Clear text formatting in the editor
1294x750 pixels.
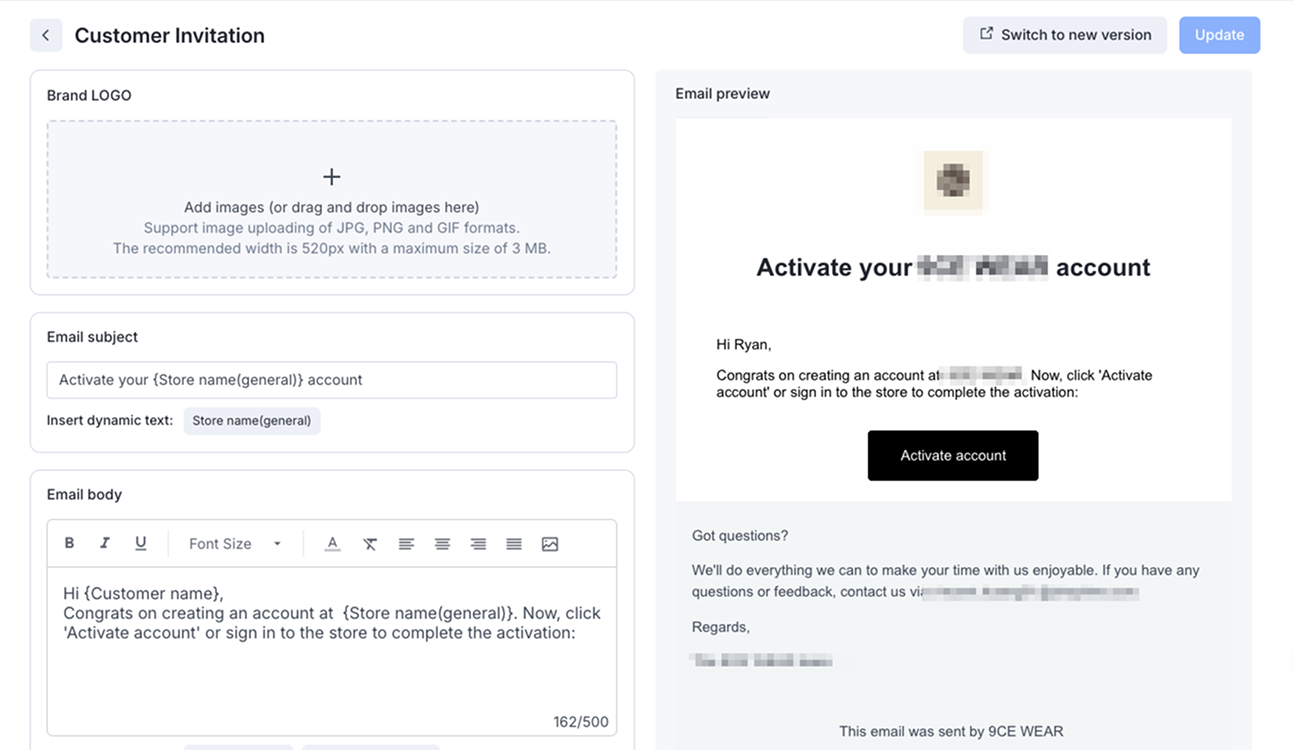(x=370, y=544)
